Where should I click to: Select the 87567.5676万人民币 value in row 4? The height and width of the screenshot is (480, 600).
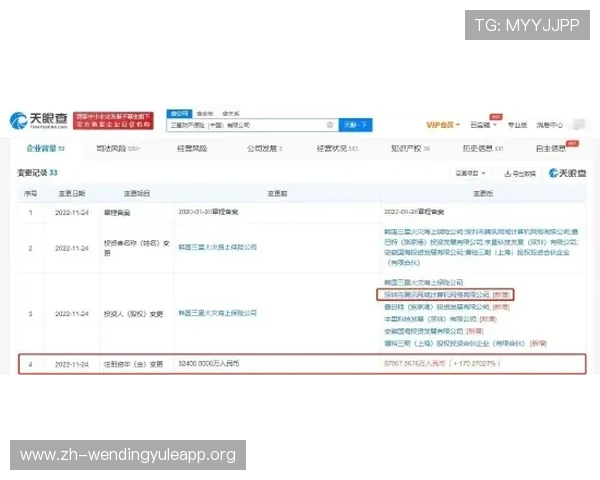coord(414,363)
